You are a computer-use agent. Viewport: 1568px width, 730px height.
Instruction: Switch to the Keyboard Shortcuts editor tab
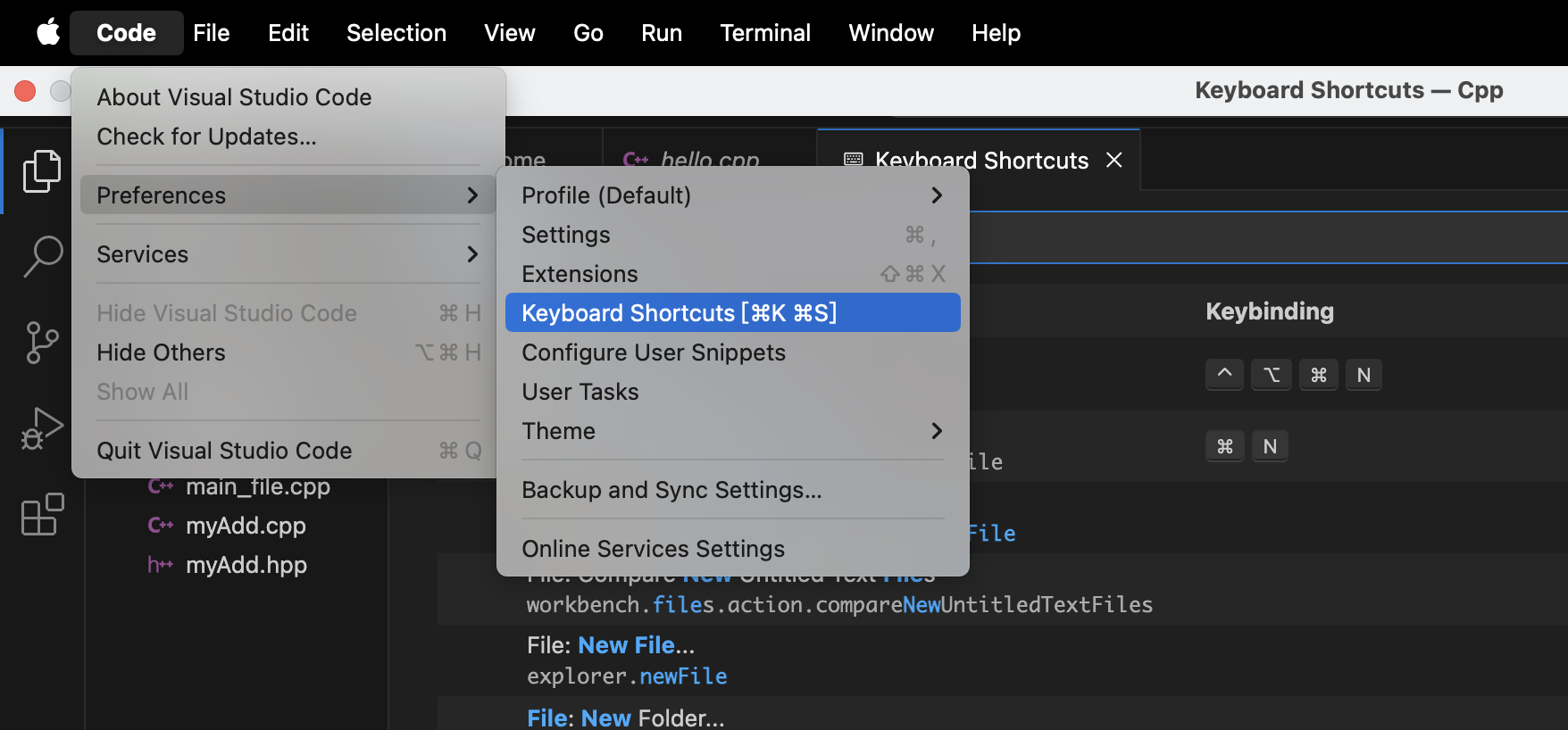[x=979, y=160]
